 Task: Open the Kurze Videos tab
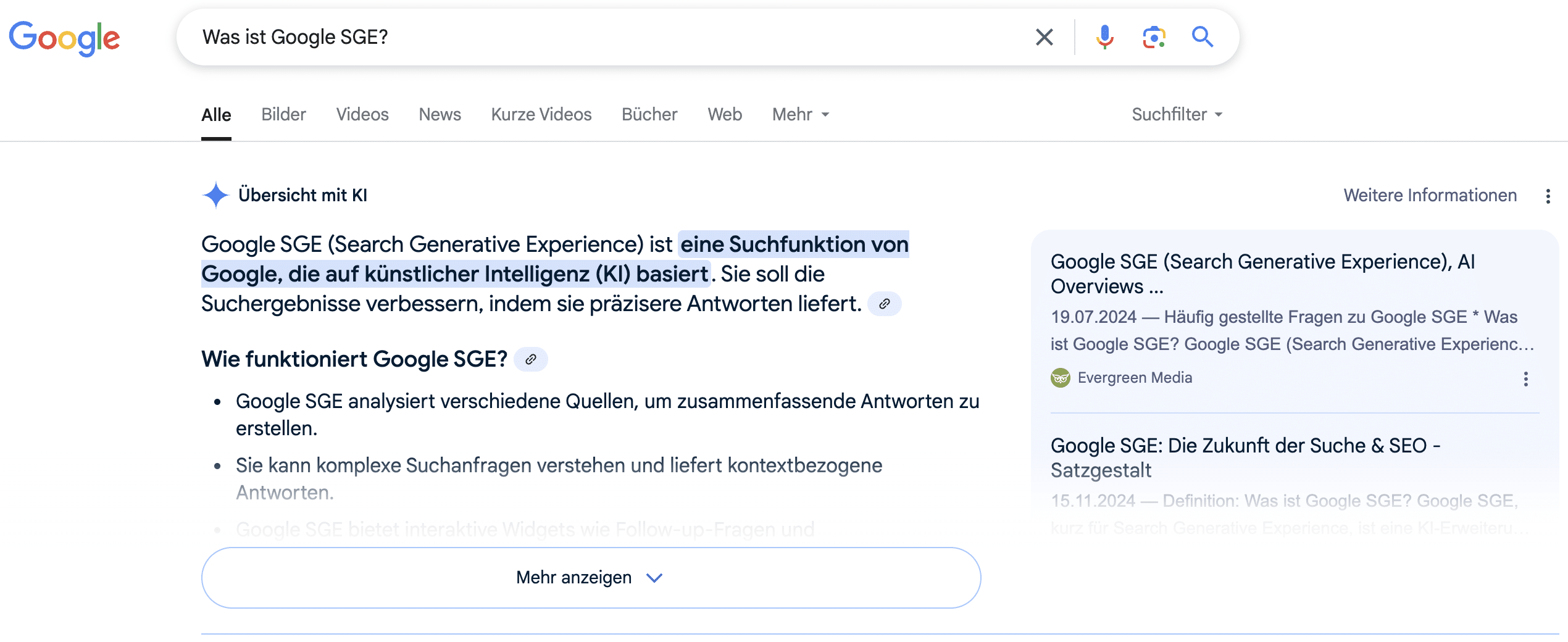click(541, 115)
